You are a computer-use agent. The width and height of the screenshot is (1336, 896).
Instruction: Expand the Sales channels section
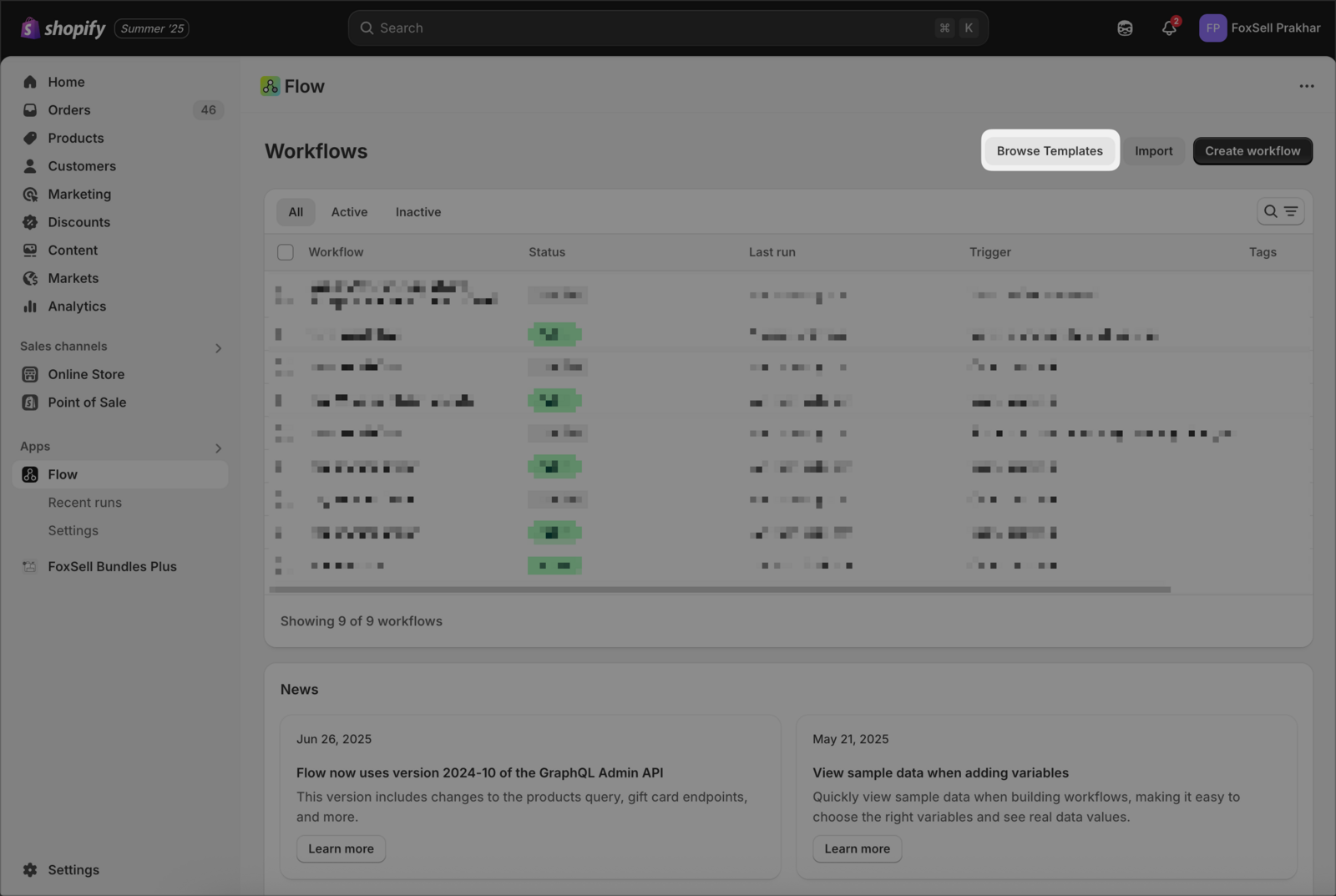pyautogui.click(x=218, y=347)
